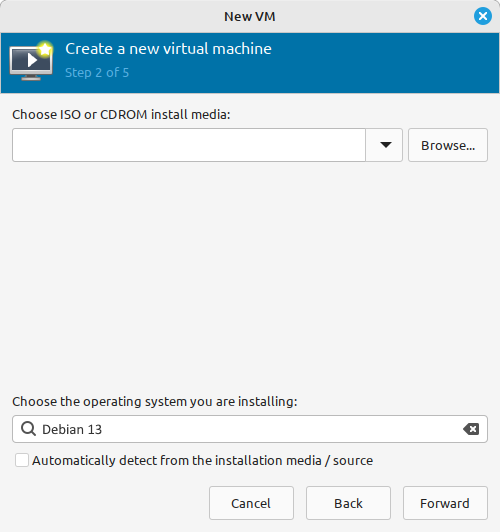Open the install media dropdown arrow

384,145
